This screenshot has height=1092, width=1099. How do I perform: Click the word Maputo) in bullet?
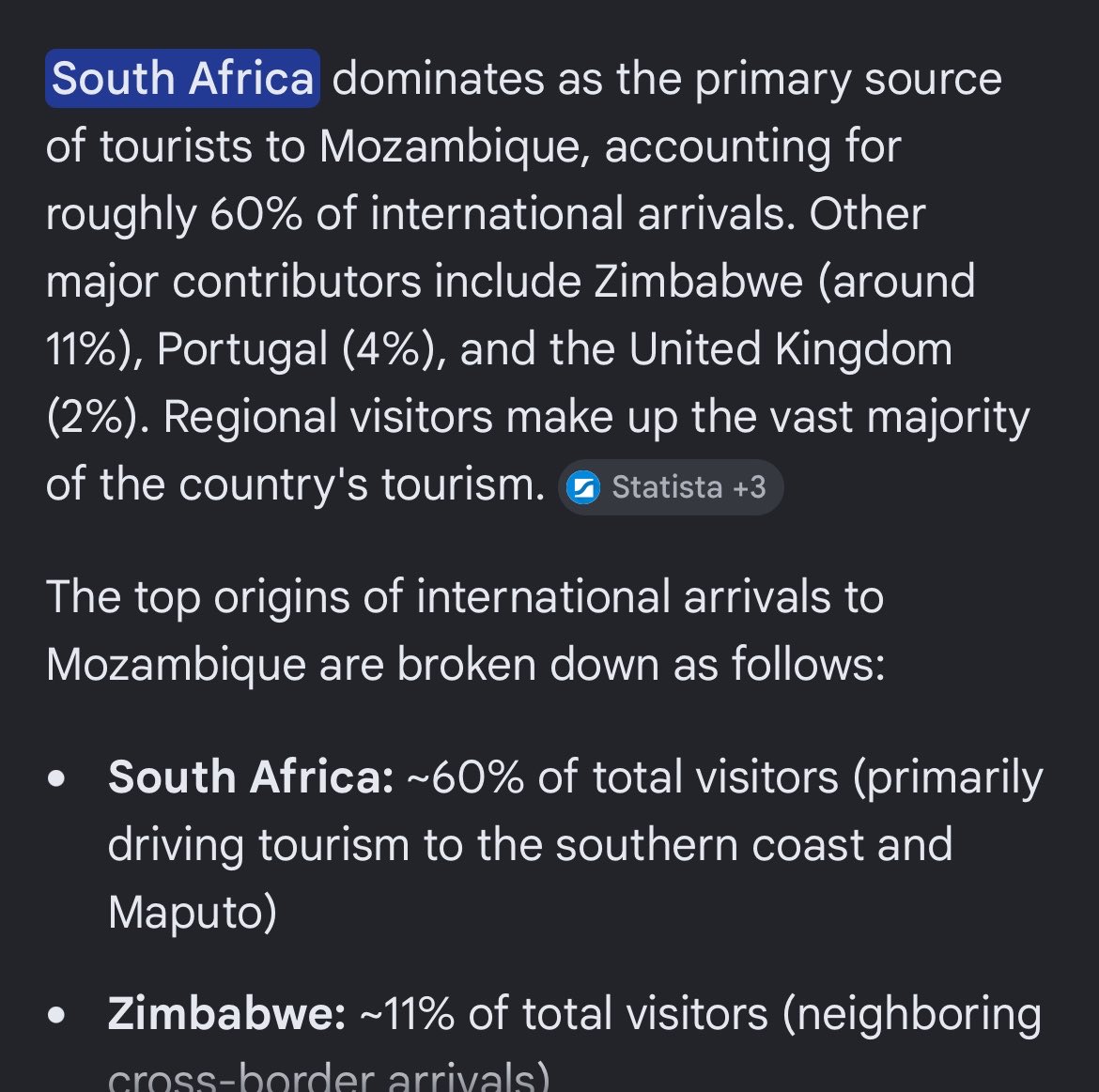tap(192, 913)
